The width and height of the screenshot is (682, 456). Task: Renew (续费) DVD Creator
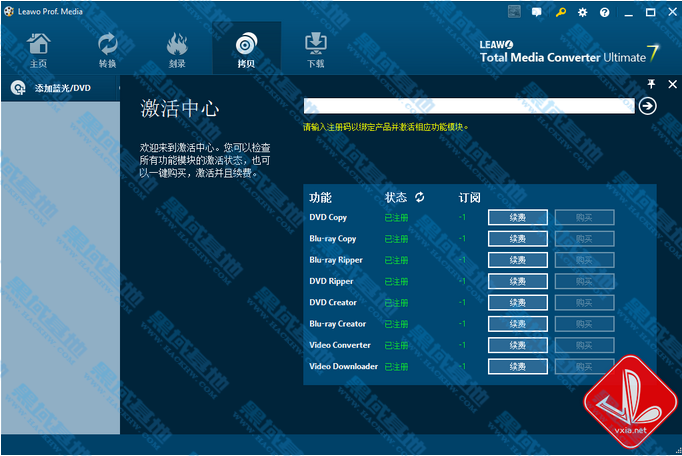518,303
